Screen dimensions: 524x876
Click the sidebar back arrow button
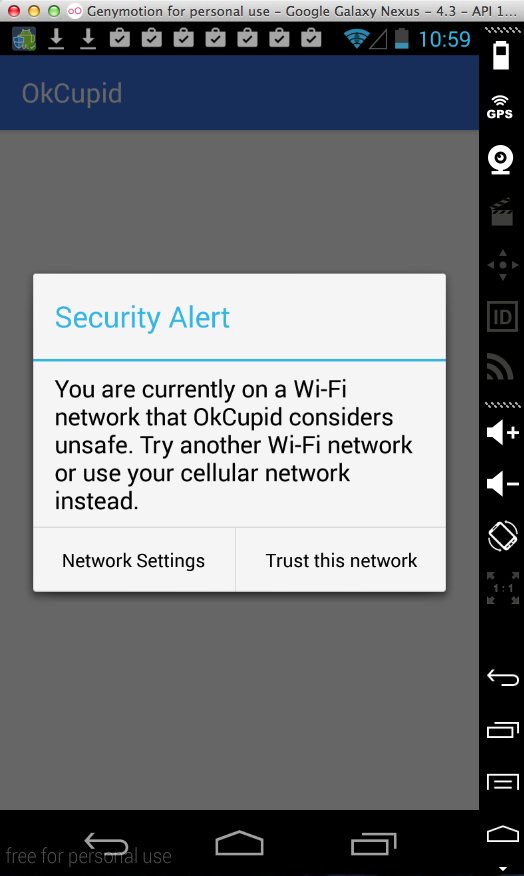tap(503, 678)
